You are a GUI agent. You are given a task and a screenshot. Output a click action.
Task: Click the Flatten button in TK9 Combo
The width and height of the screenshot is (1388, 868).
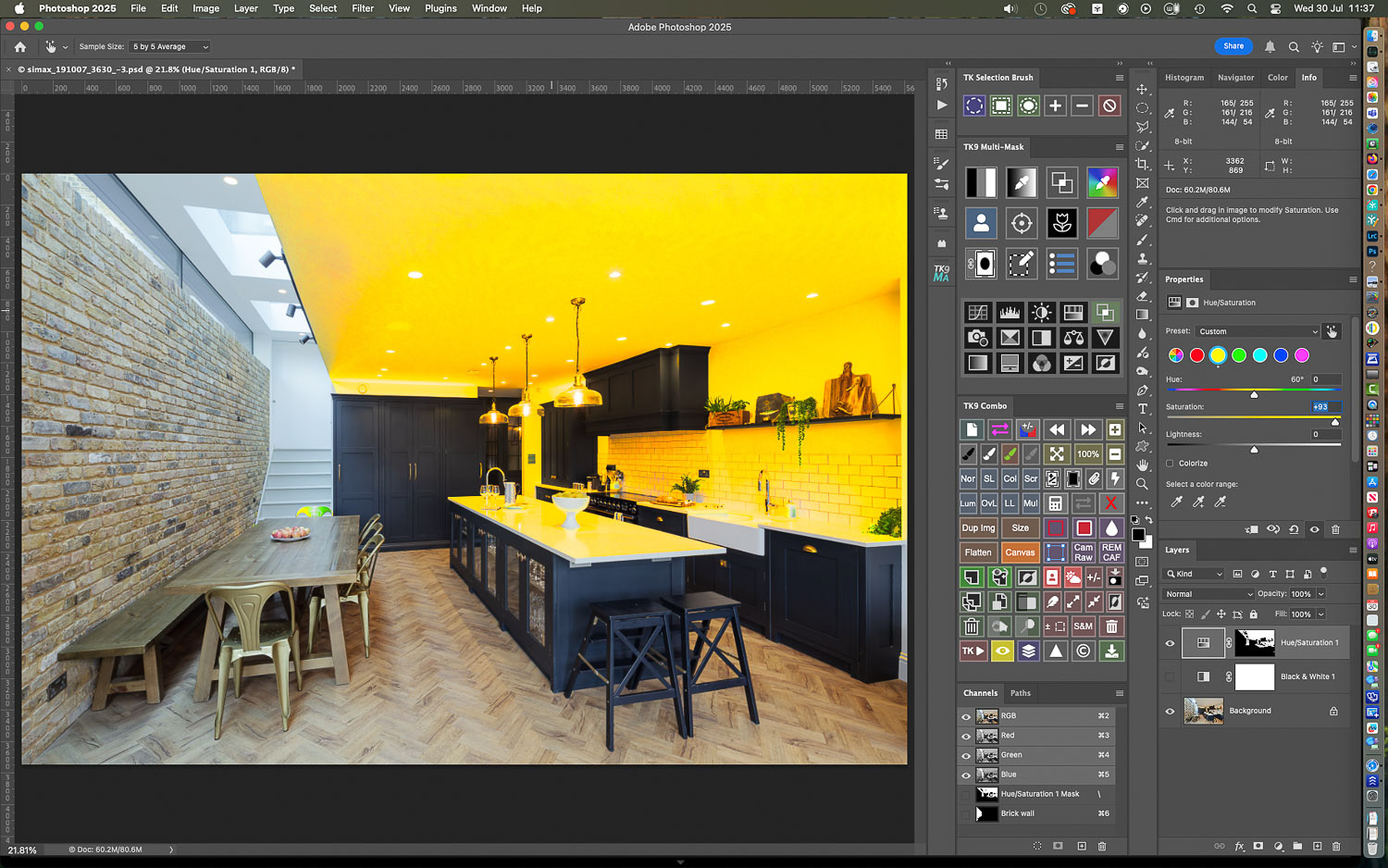pos(978,552)
